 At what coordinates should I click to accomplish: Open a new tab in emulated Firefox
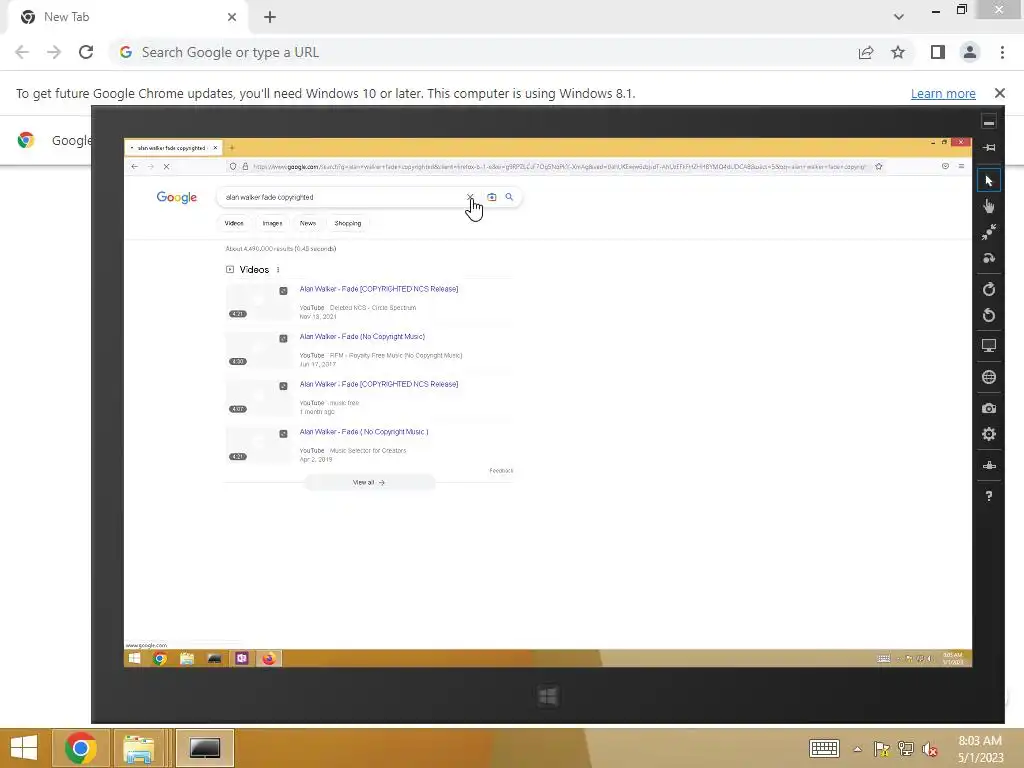pos(232,148)
